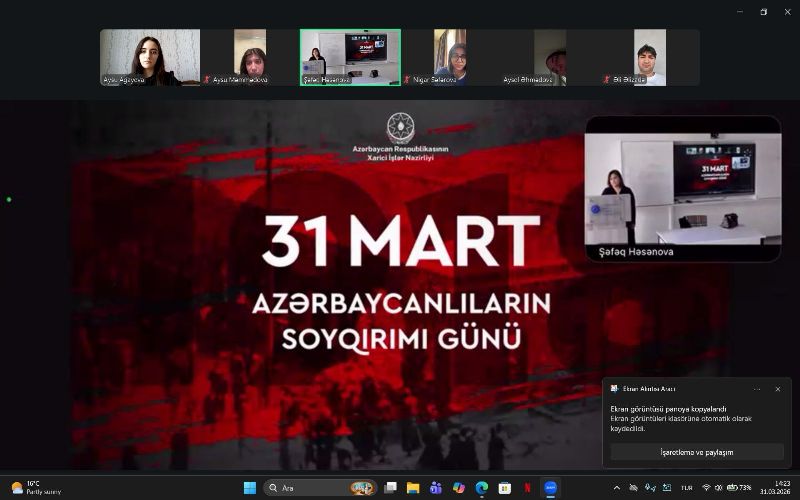Select Nigar Səfərova's video thumbnail

(450, 57)
